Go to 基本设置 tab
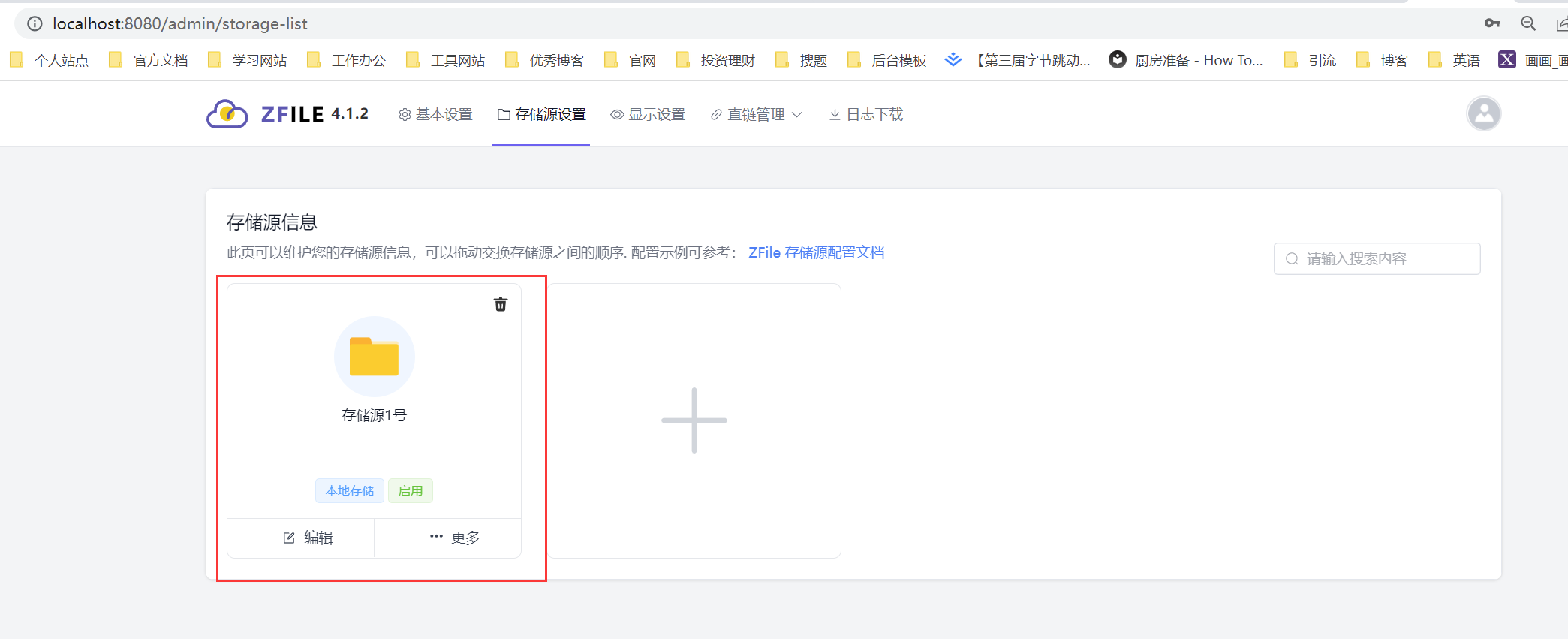Image resolution: width=1568 pixels, height=639 pixels. click(x=435, y=115)
